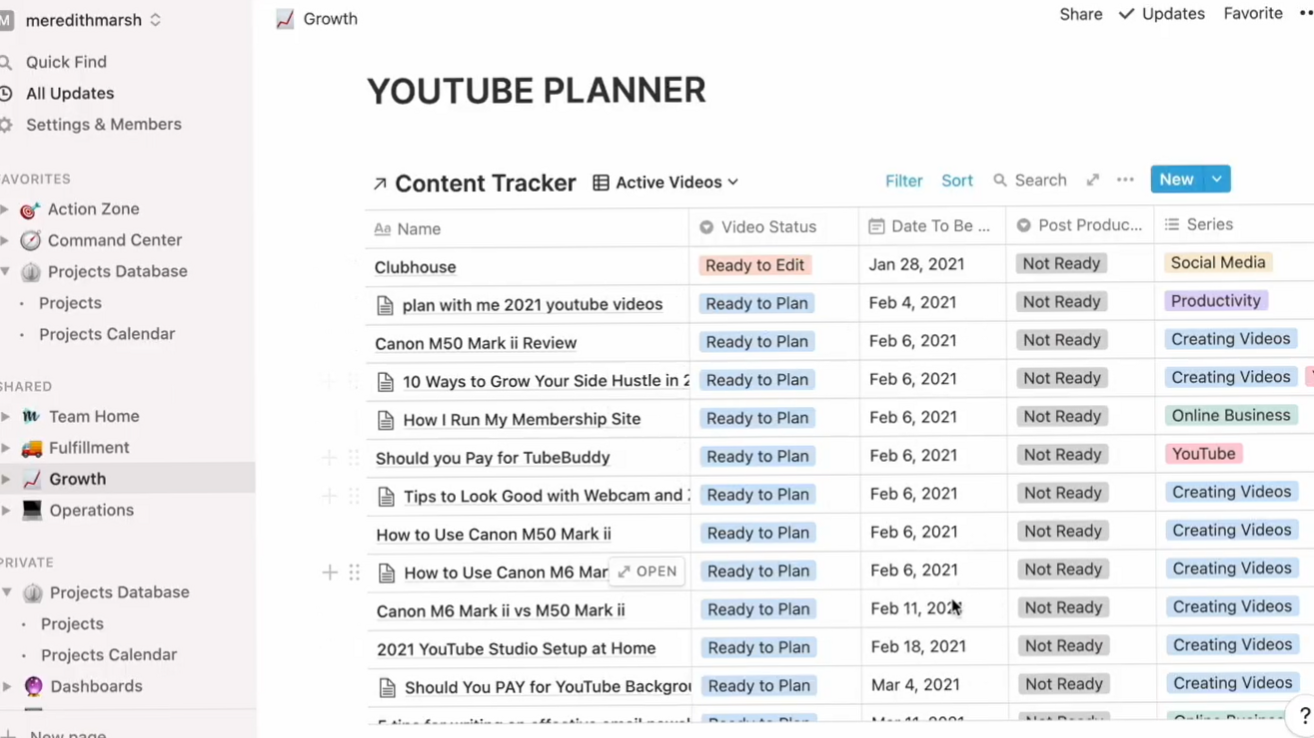1314x738 pixels.
Task: Click the Settings & Members gear icon
Action: click(x=8, y=124)
